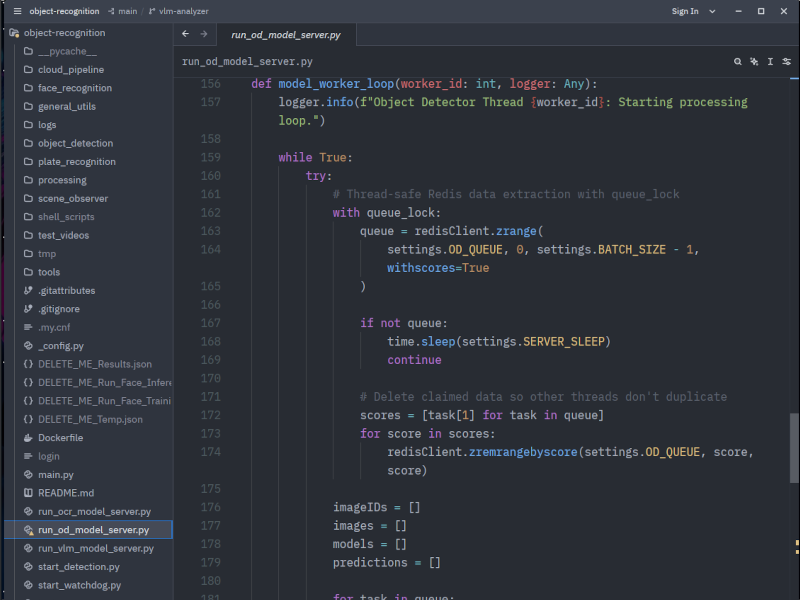800x600 pixels.
Task: Open editor controls sliders icon
Action: pyautogui.click(x=786, y=62)
